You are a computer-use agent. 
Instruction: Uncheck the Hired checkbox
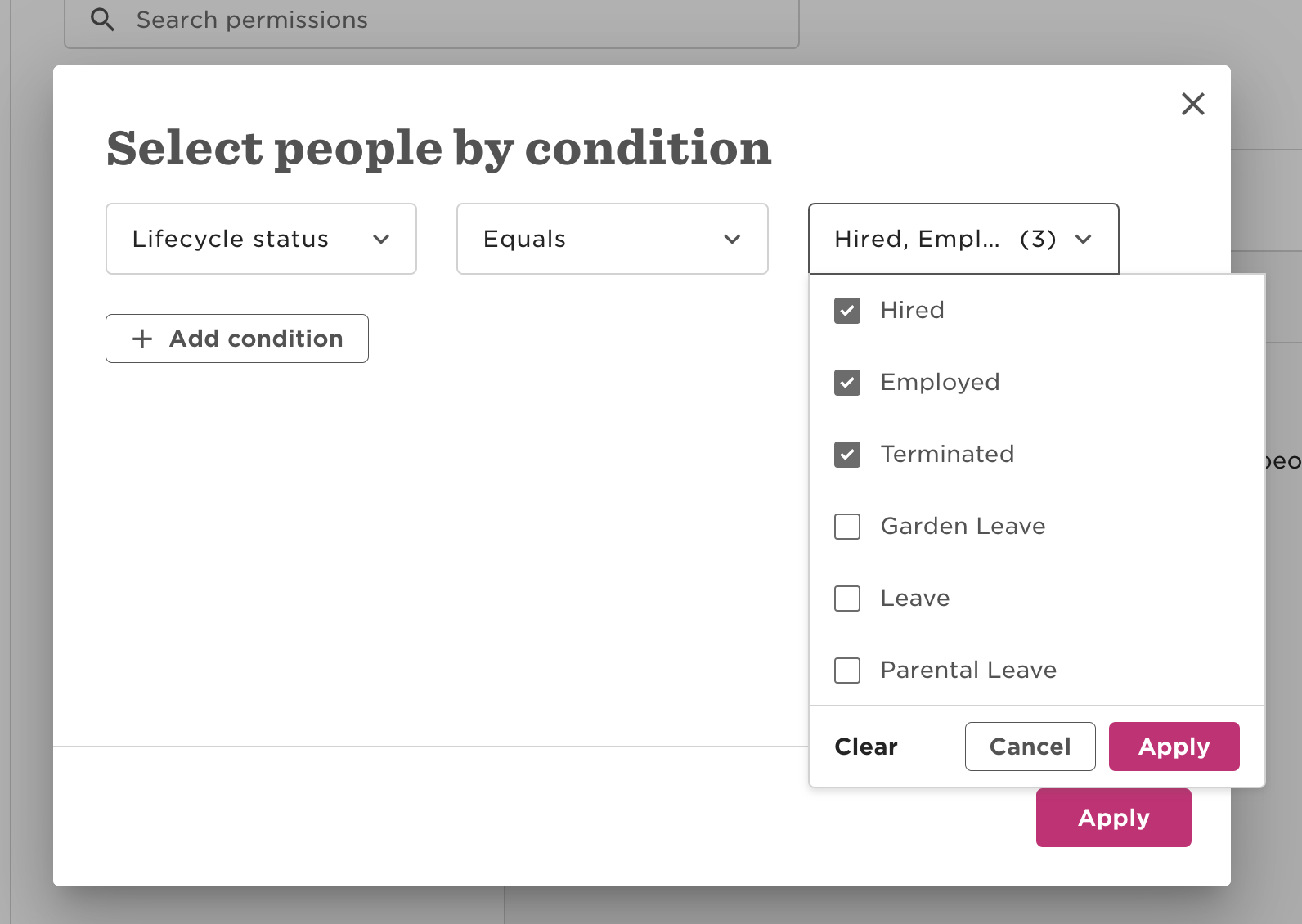847,311
